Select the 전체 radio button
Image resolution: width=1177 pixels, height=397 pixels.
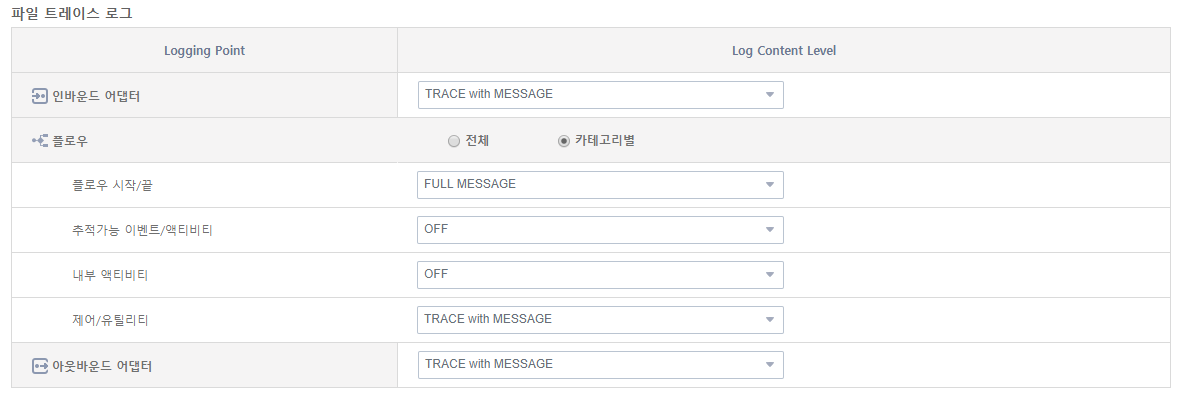(453, 141)
